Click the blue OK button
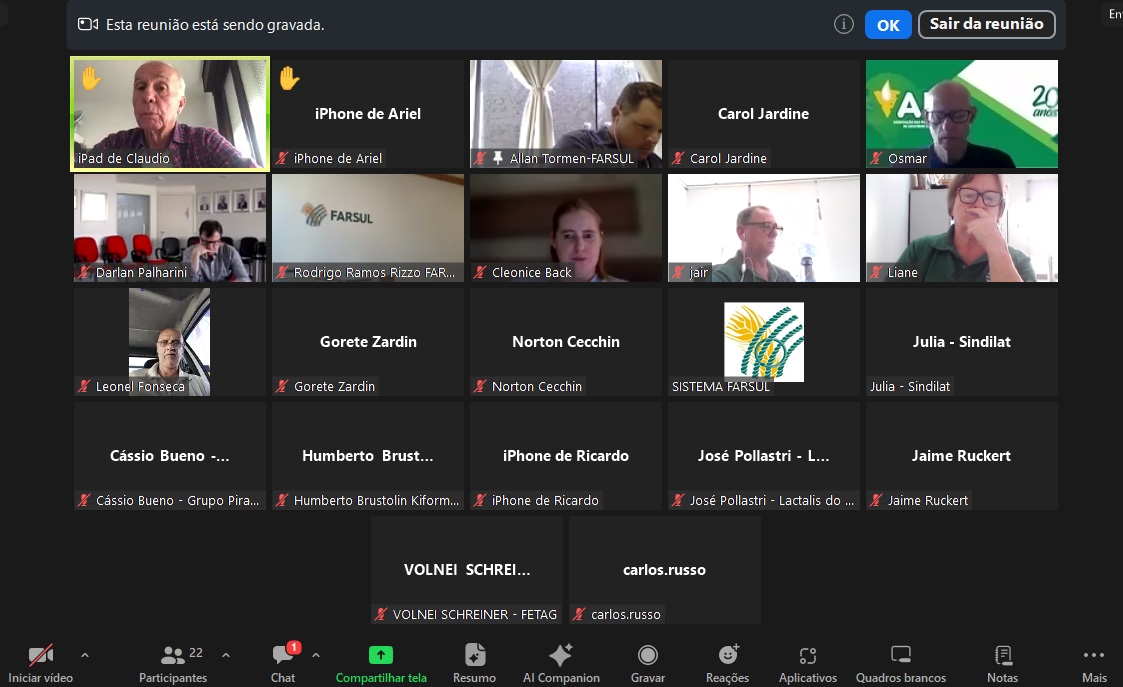 coord(888,25)
